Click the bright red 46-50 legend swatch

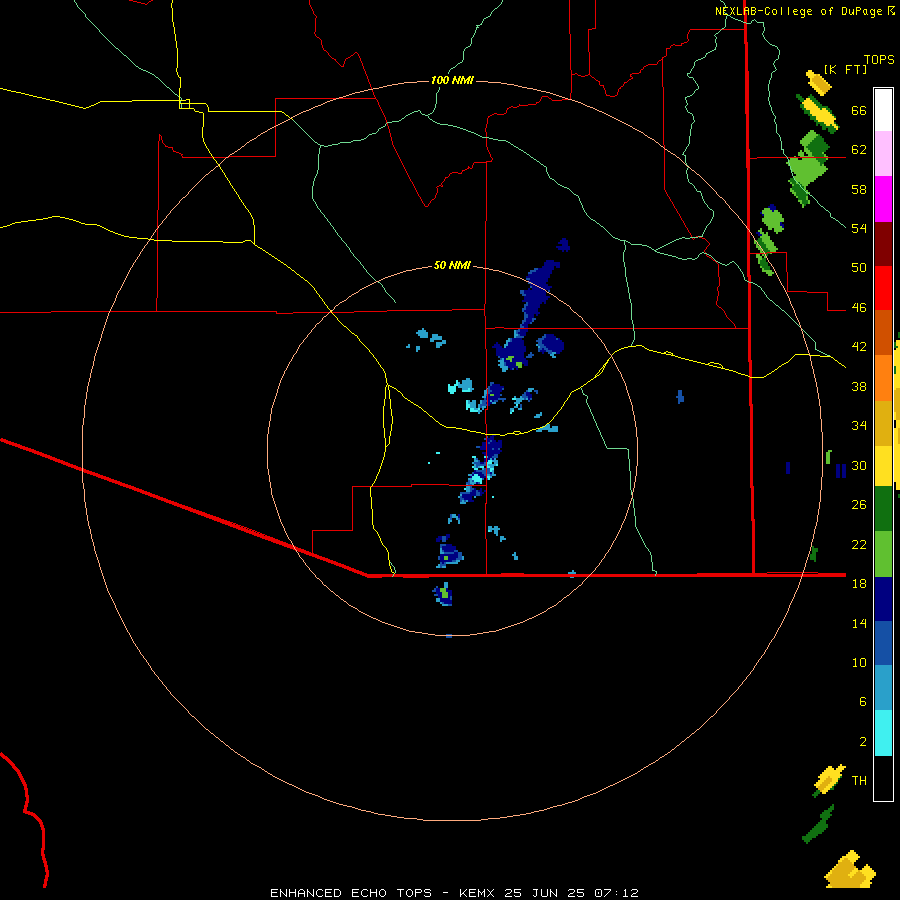point(883,288)
